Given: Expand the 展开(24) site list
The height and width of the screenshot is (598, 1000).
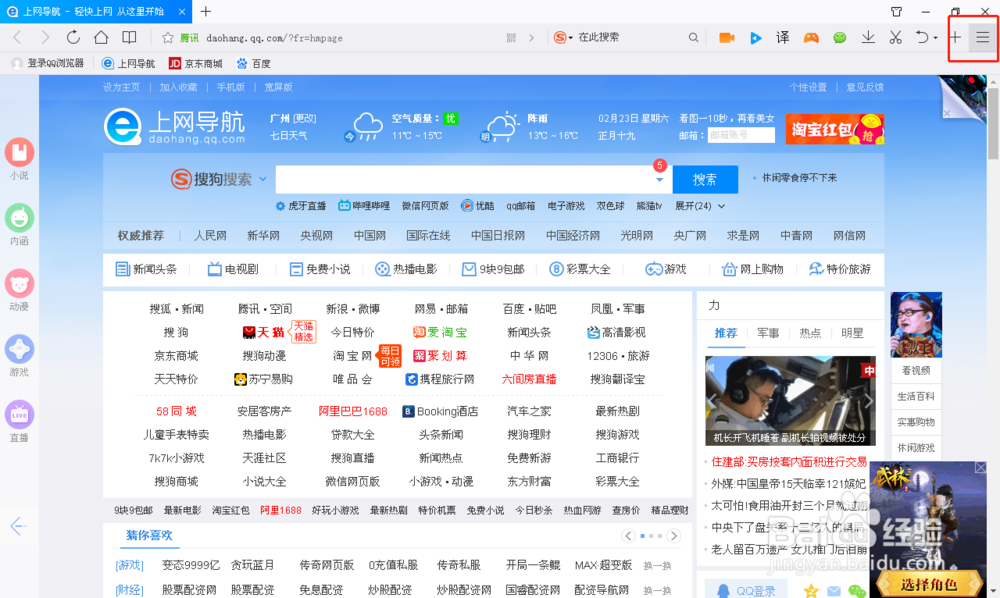Looking at the screenshot, I should tap(700, 206).
